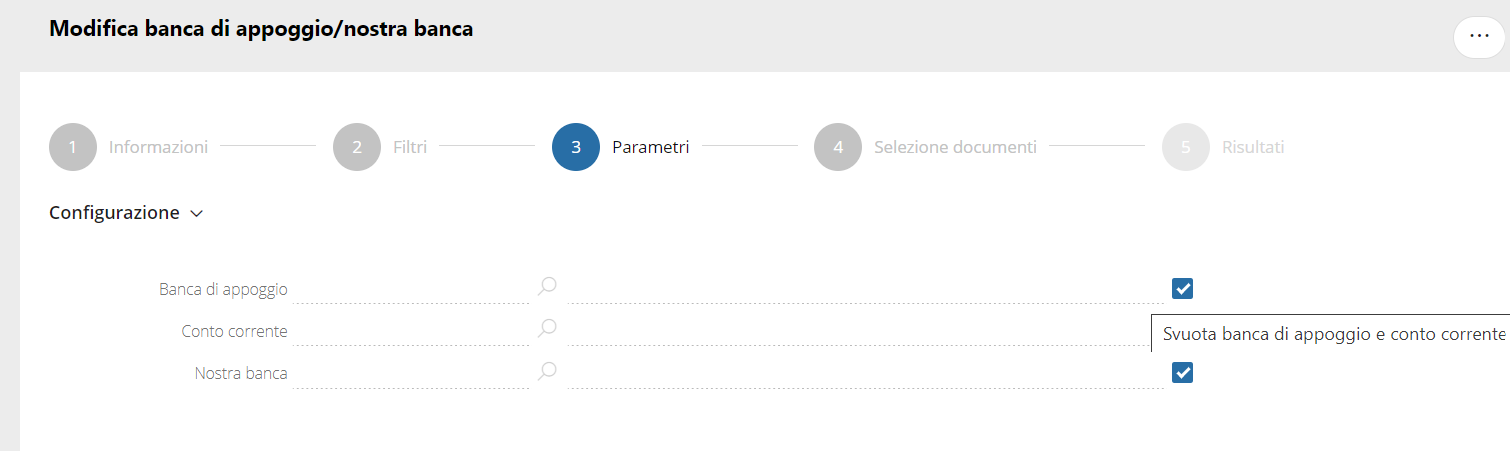Switch to the Filtri step
This screenshot has height=451, width=1510.
410,147
